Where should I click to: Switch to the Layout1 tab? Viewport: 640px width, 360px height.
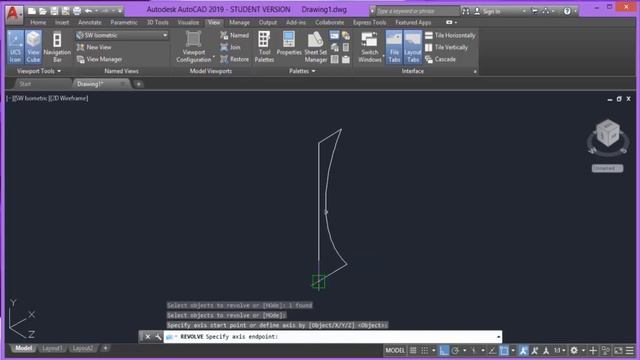pyautogui.click(x=52, y=348)
